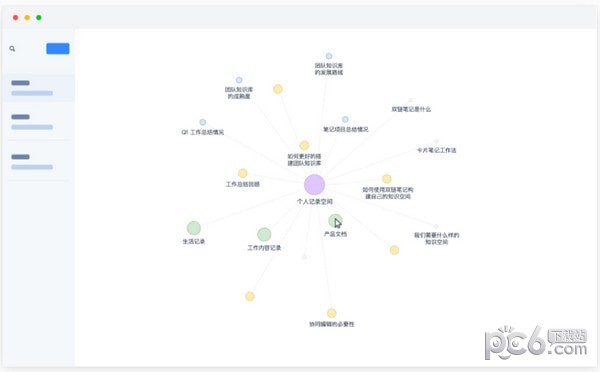Image resolution: width=600 pixels, height=372 pixels.
Task: Click the blue button beside search
Action: pos(58,49)
